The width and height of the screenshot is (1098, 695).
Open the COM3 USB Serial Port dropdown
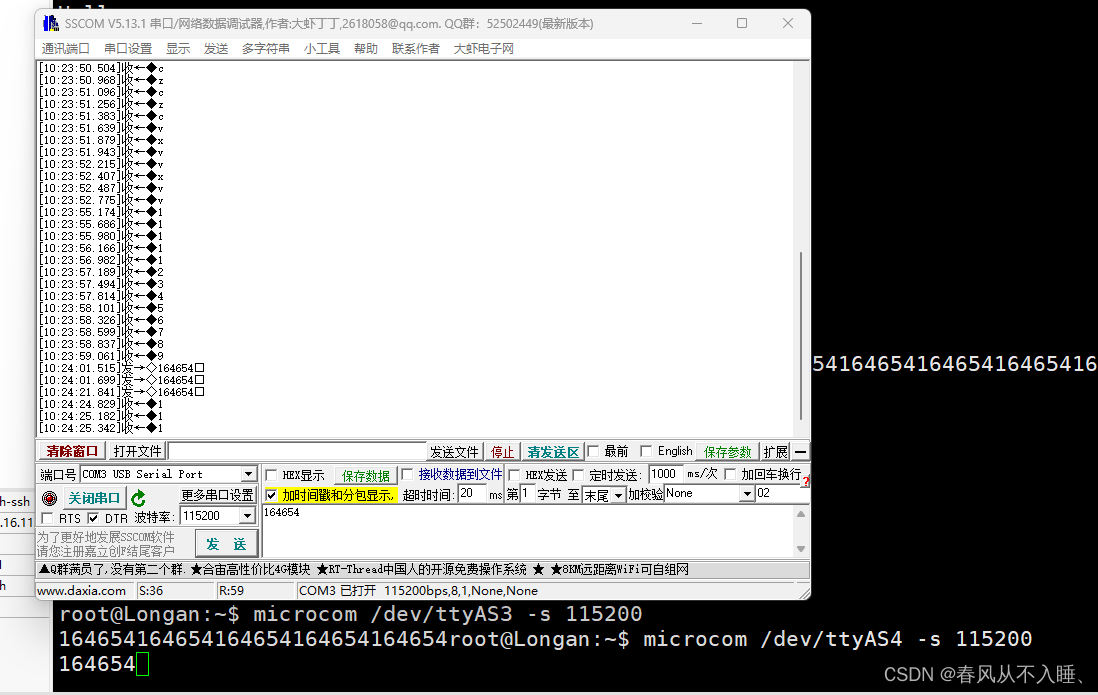pyautogui.click(x=246, y=474)
